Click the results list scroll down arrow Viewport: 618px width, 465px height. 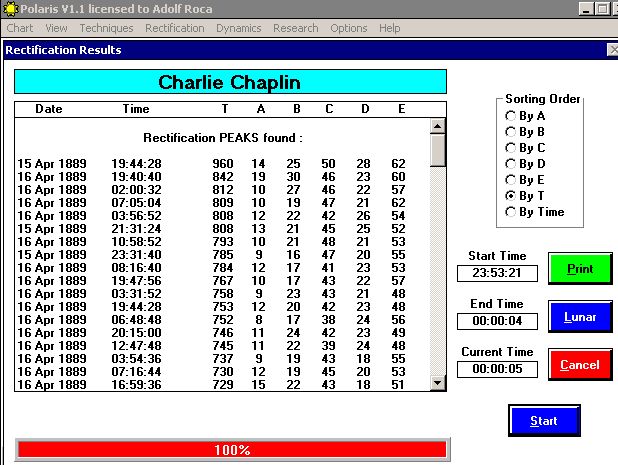(x=437, y=383)
